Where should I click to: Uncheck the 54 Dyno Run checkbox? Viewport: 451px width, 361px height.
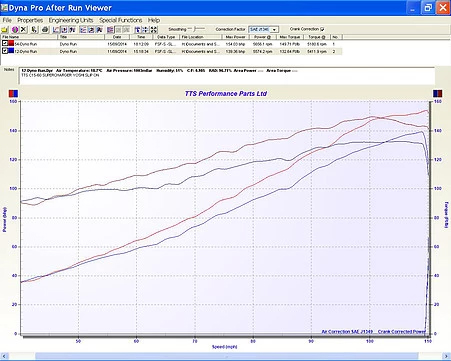click(5, 44)
